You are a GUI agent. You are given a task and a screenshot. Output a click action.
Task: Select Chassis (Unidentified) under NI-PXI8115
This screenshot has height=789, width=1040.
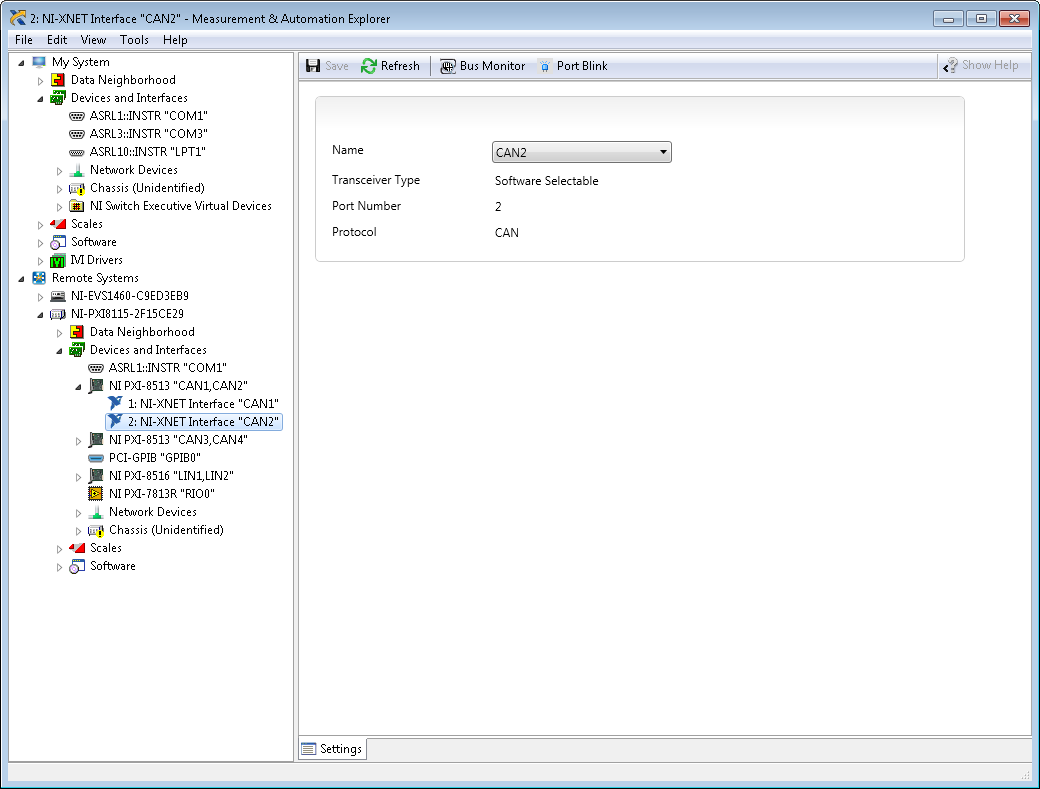[x=166, y=530]
